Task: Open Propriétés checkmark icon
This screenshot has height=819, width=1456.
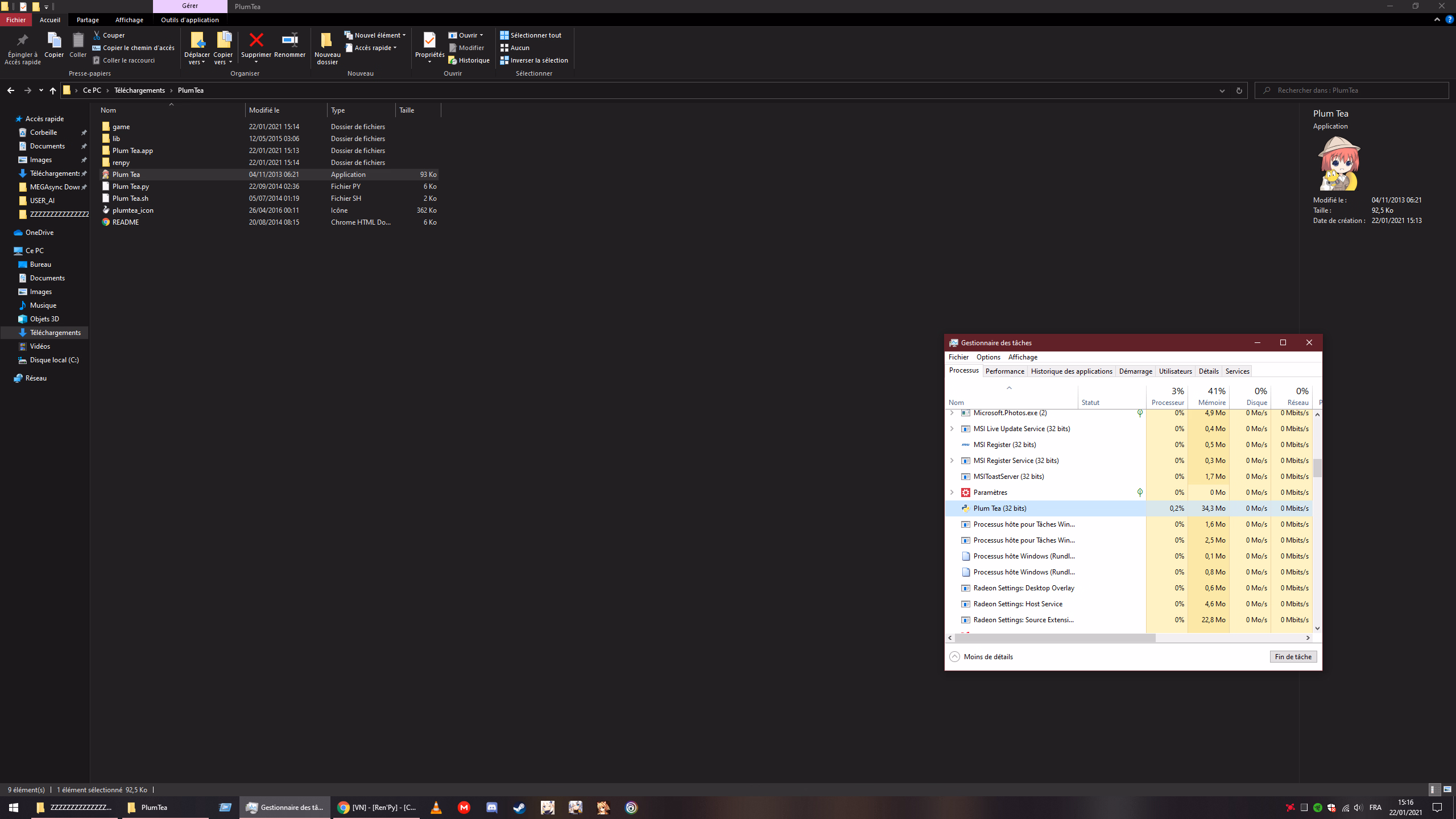Action: pyautogui.click(x=429, y=40)
